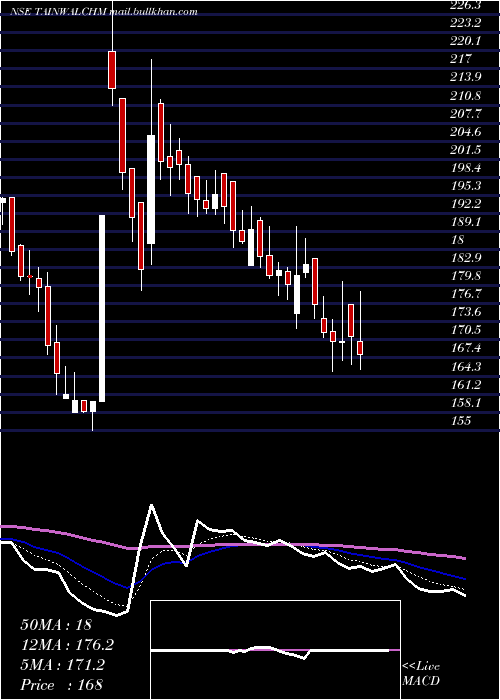The height and width of the screenshot is (700, 500).
Task: Click the 226.3 price axis label
Action: [x=465, y=5]
